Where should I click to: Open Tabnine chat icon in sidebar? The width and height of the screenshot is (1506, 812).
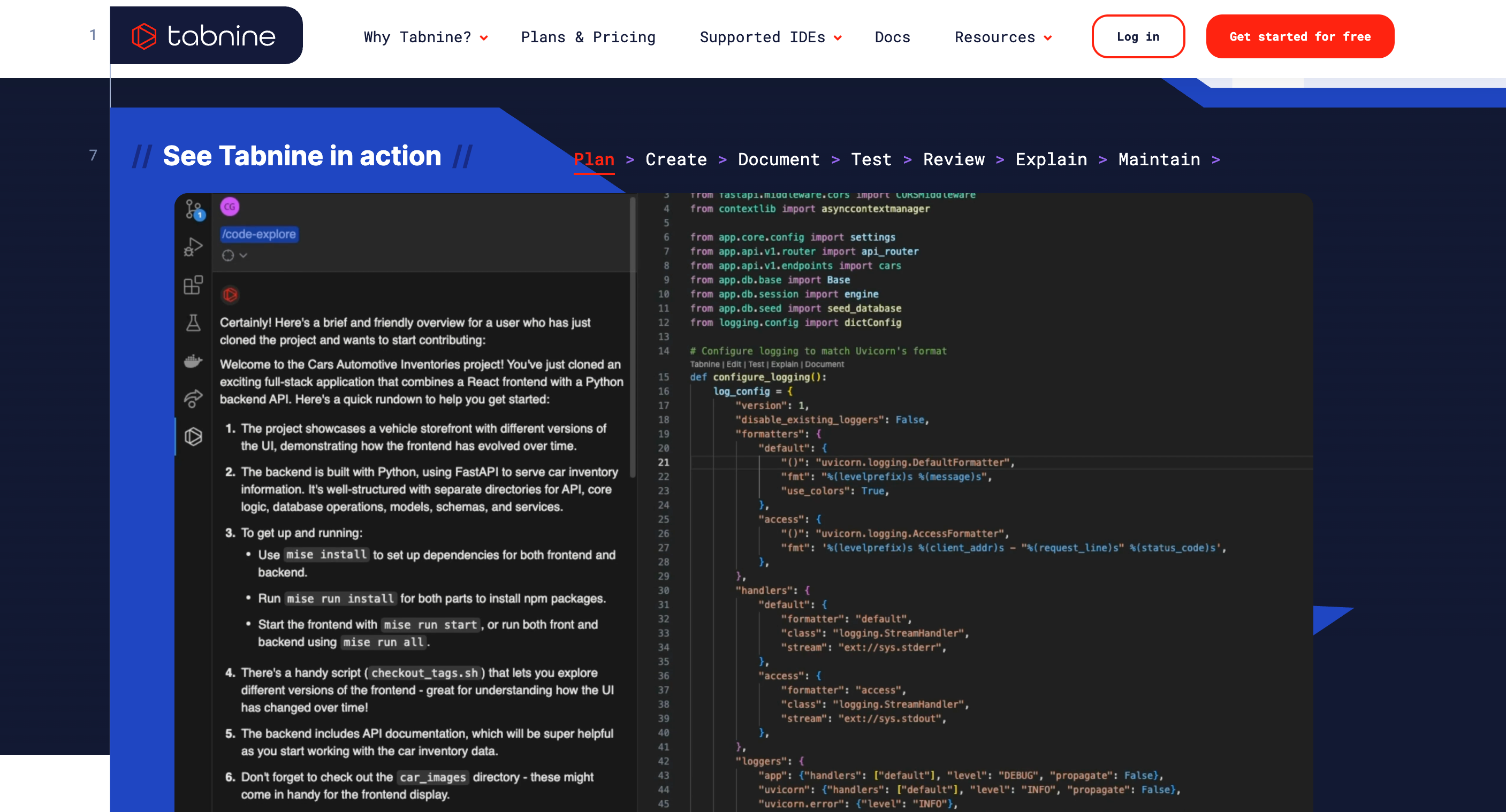[194, 436]
